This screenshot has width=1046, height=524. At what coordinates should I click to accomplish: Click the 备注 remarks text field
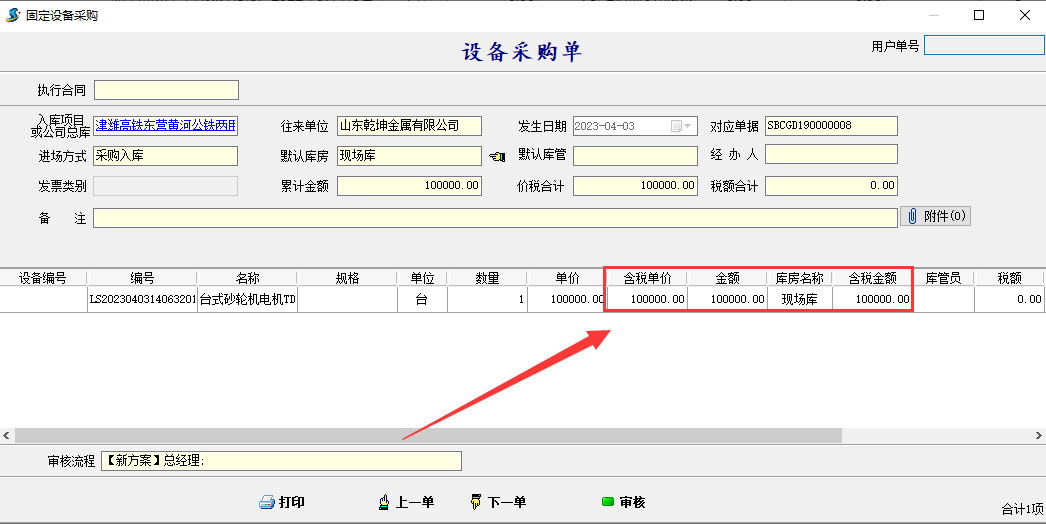pyautogui.click(x=495, y=218)
